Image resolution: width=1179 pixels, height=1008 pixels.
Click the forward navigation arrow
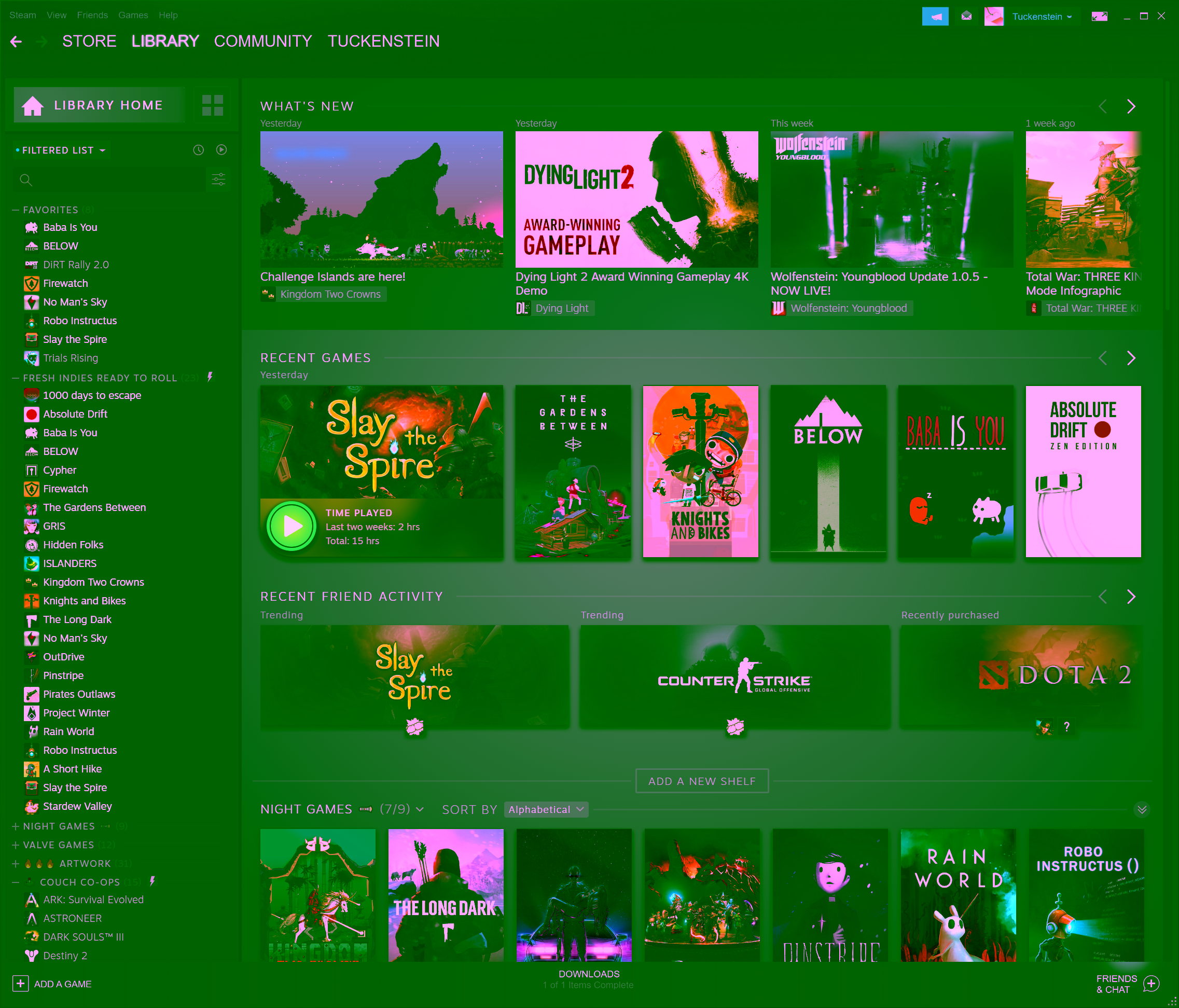coord(41,42)
